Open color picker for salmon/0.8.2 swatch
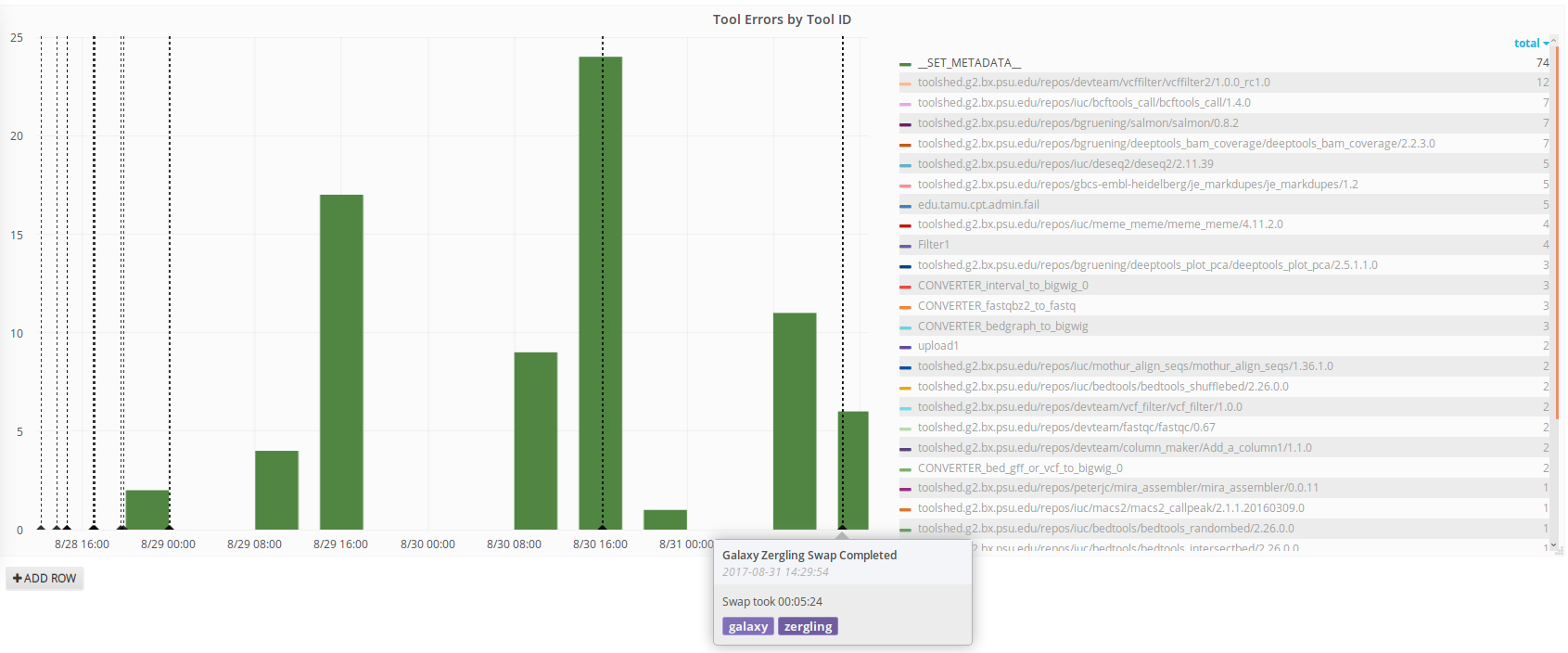The height and width of the screenshot is (653, 1568). coord(905,124)
